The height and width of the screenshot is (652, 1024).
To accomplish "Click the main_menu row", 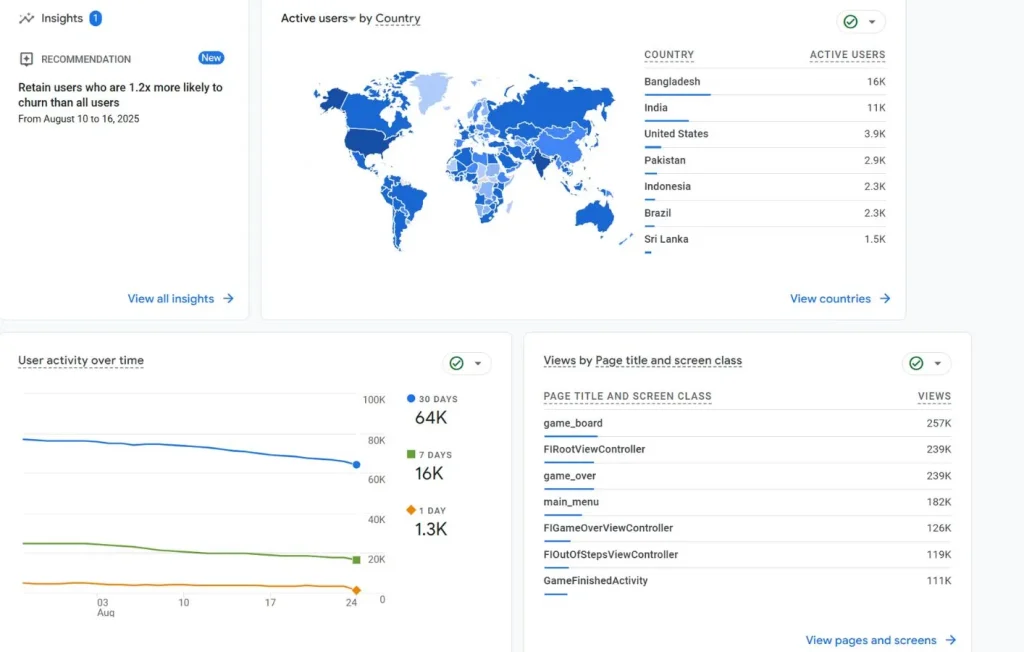I will pyautogui.click(x=747, y=502).
